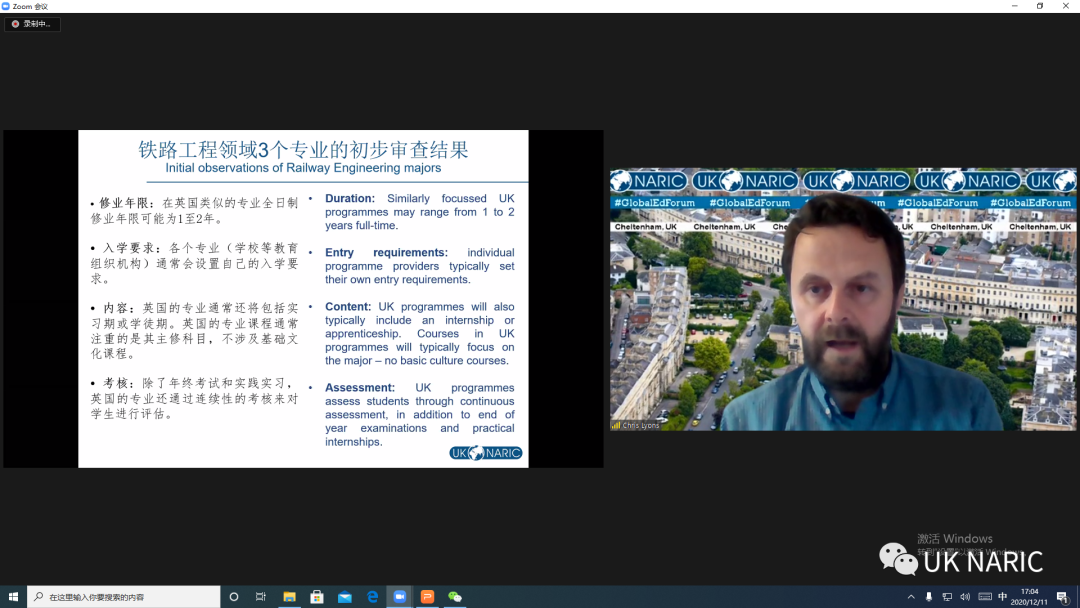Open File Explorer from the taskbar
The height and width of the screenshot is (608, 1080).
click(x=289, y=596)
